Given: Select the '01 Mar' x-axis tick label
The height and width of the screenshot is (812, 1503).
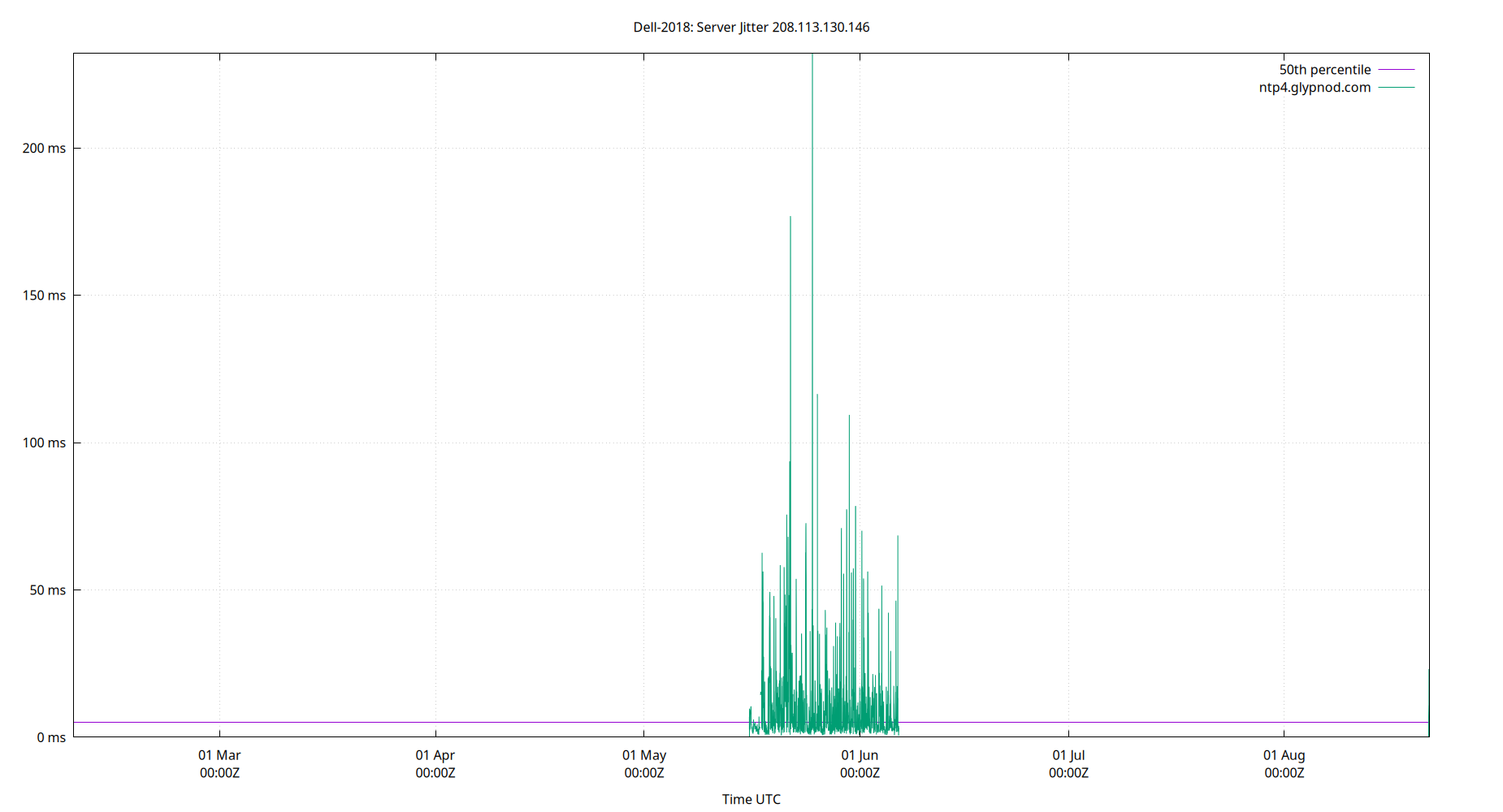Looking at the screenshot, I should [219, 755].
